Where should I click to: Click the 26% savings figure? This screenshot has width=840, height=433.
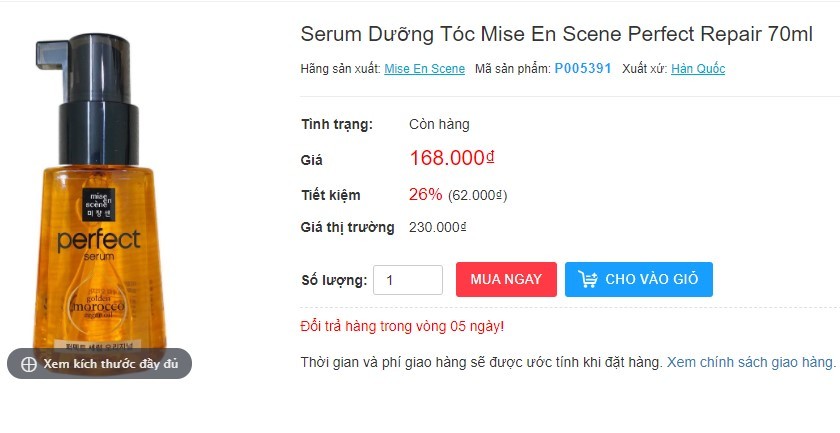(x=425, y=194)
